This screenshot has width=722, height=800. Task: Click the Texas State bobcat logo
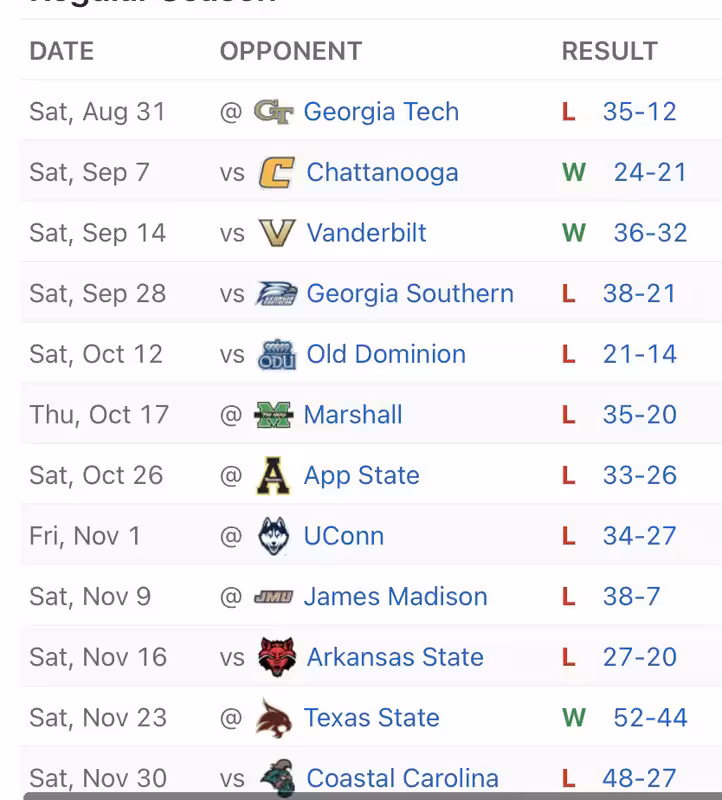click(273, 718)
